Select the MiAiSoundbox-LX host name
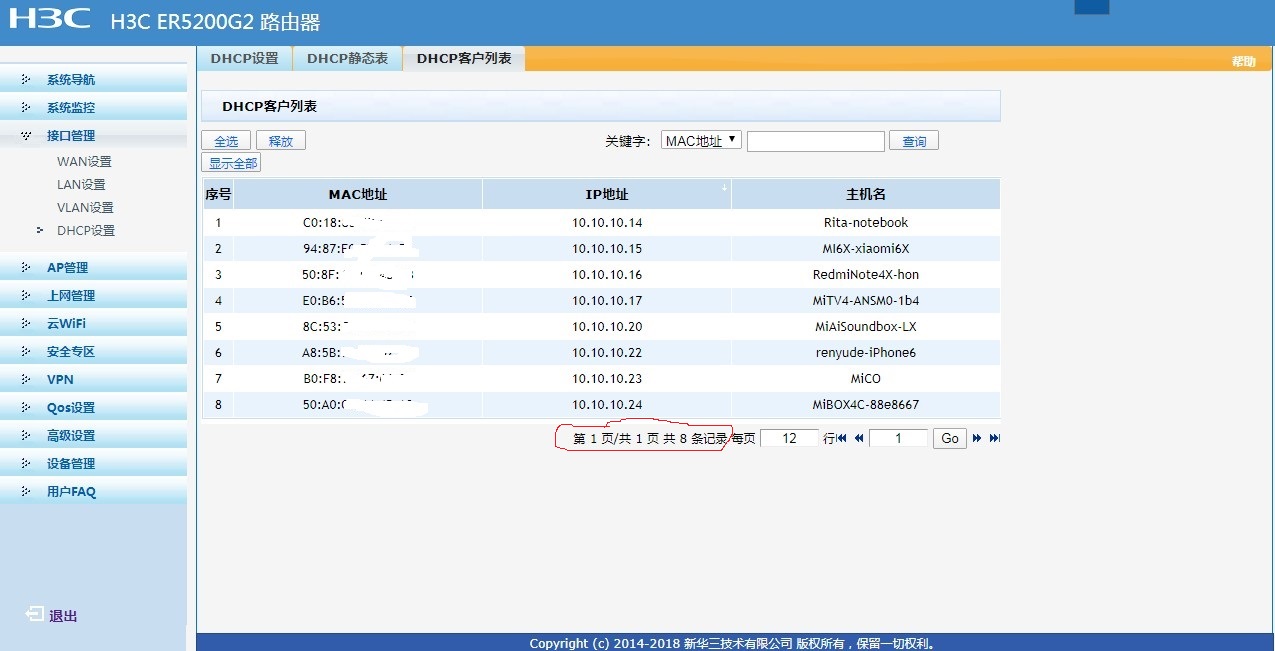 coord(866,327)
